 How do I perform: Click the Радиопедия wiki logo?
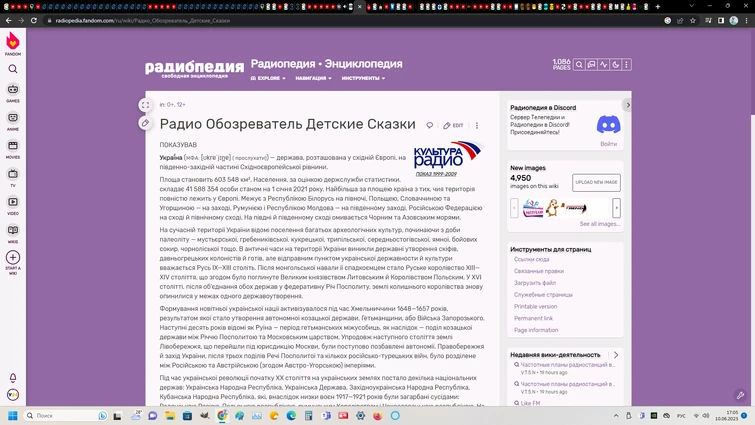(x=195, y=68)
